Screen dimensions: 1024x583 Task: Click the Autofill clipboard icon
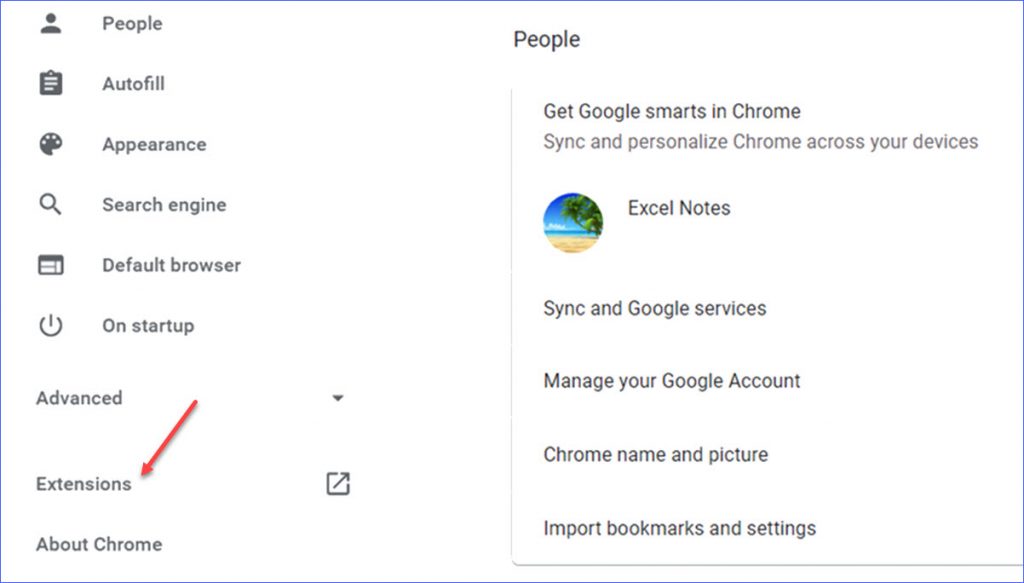coord(51,83)
